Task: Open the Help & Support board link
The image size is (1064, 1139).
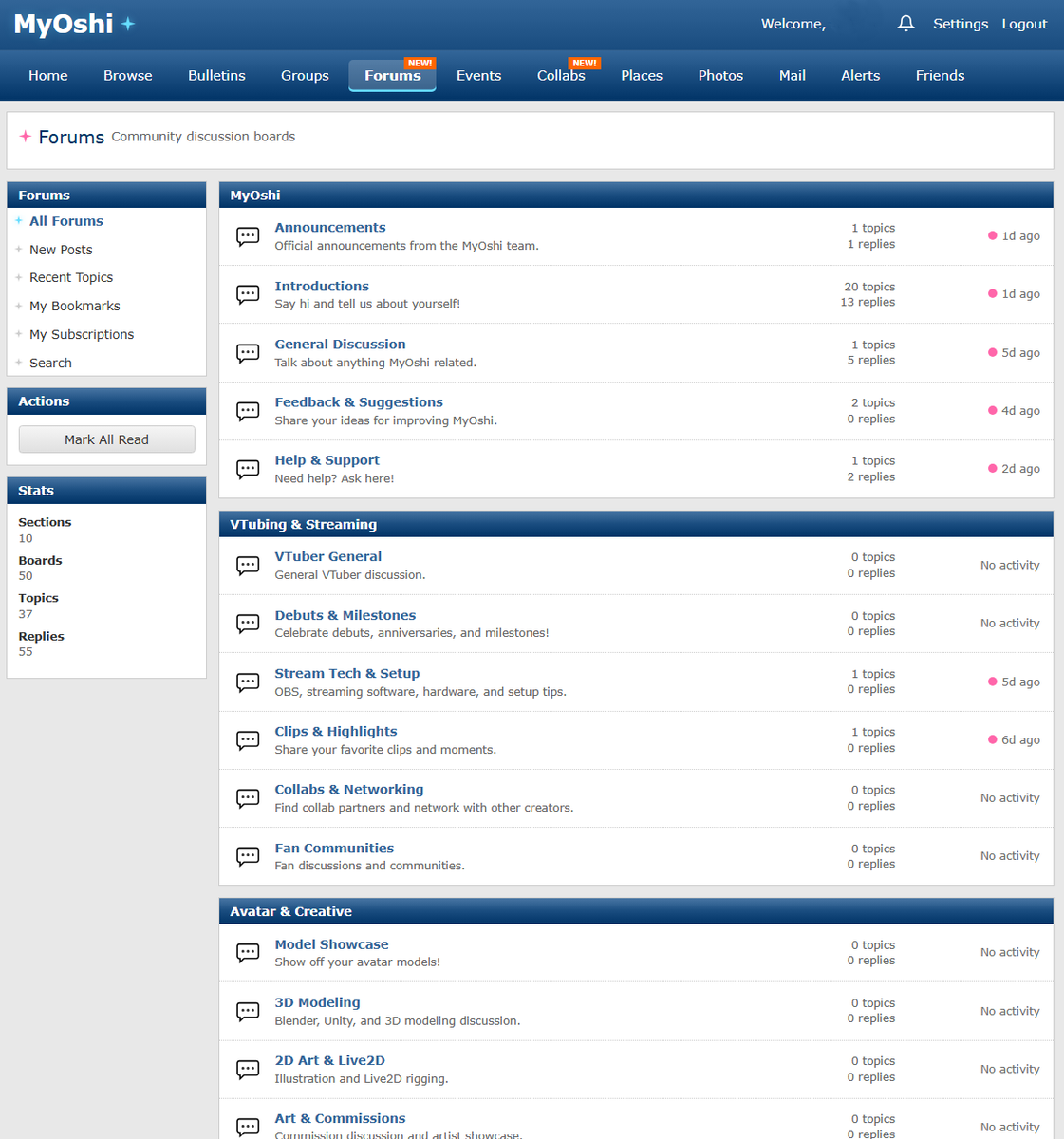Action: point(327,460)
